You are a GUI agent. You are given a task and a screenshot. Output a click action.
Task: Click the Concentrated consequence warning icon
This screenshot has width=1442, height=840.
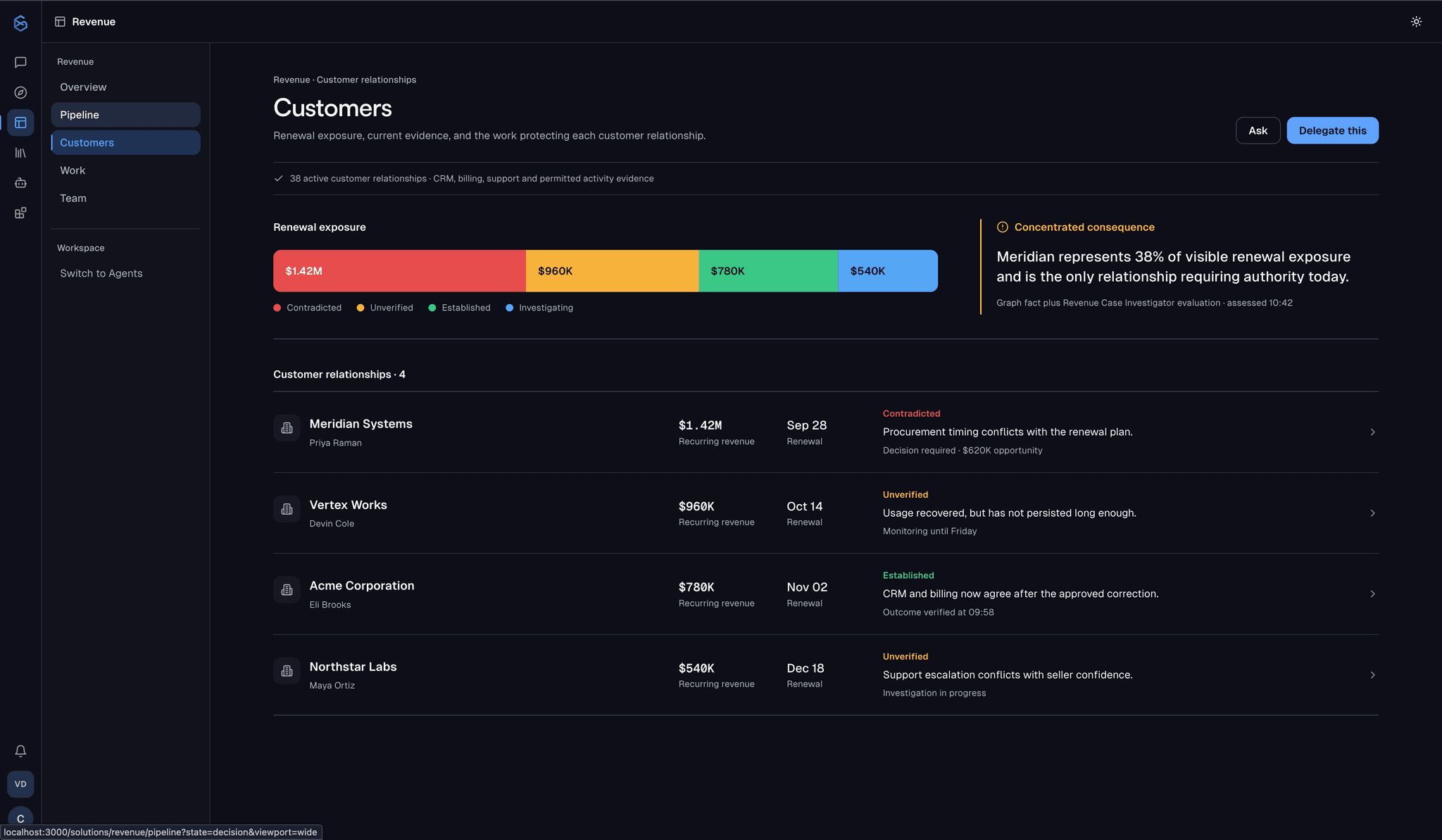pyautogui.click(x=1002, y=227)
